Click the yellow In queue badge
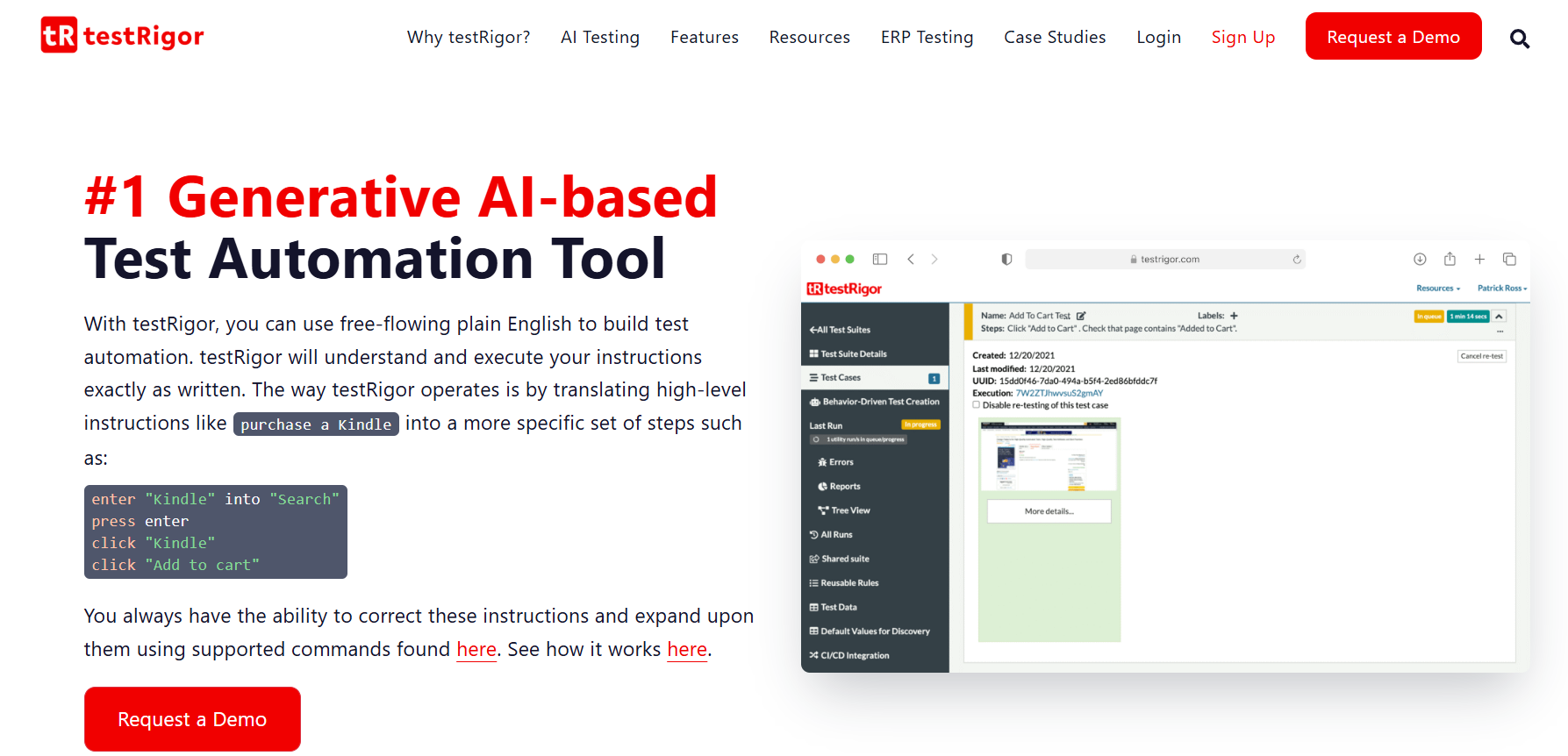 [1428, 316]
